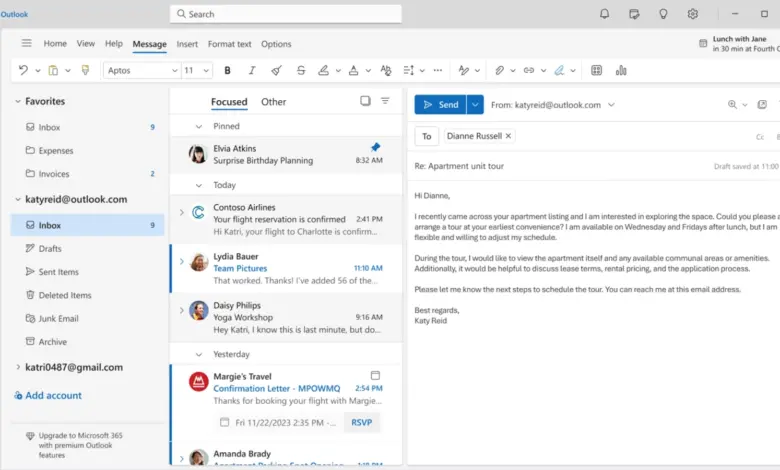Click RSVP on Margie's Travel email
This screenshot has width=780, height=470.
click(362, 422)
